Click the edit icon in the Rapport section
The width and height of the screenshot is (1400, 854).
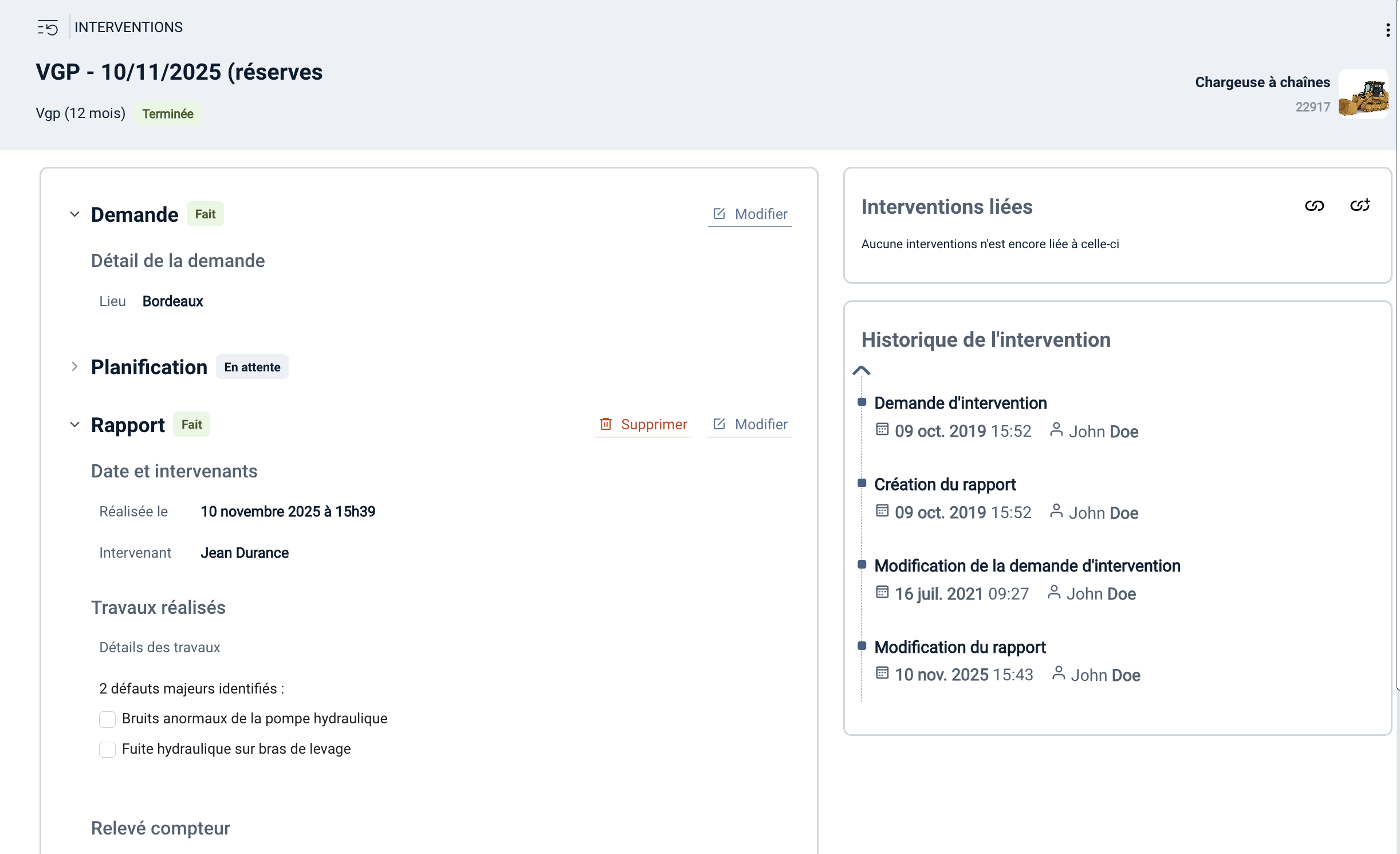click(719, 424)
